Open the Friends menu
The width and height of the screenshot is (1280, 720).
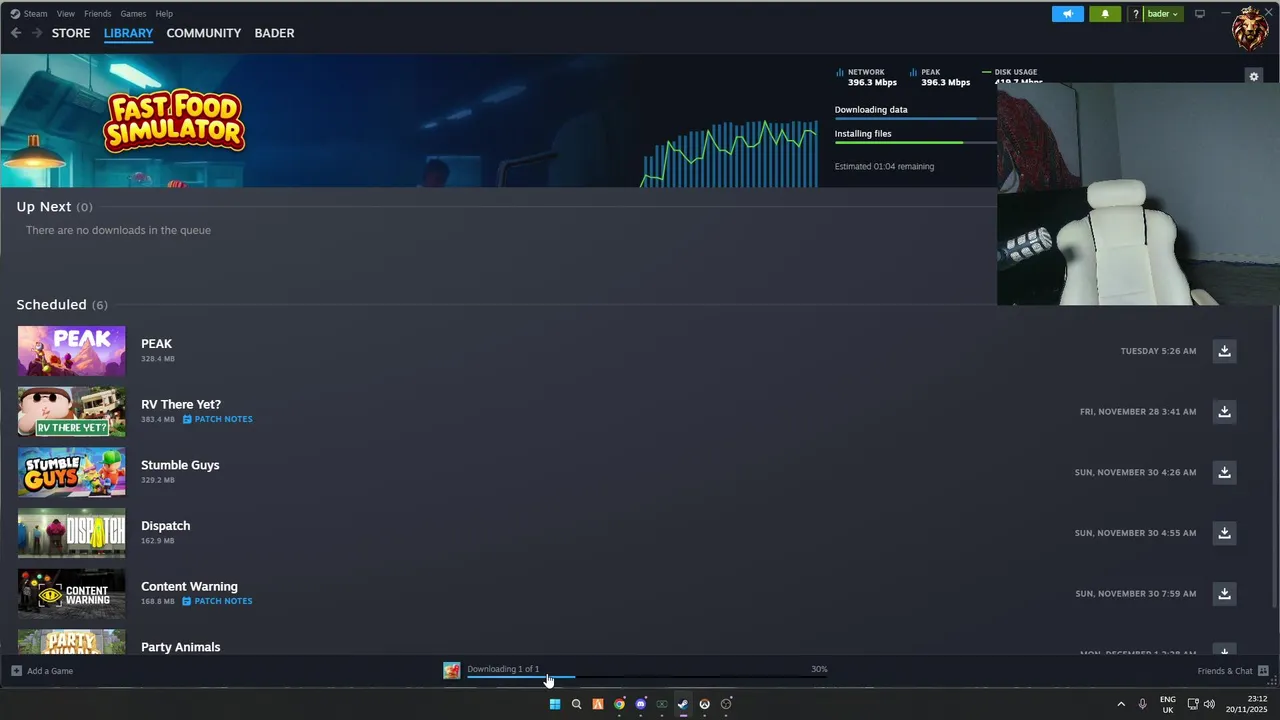point(98,14)
